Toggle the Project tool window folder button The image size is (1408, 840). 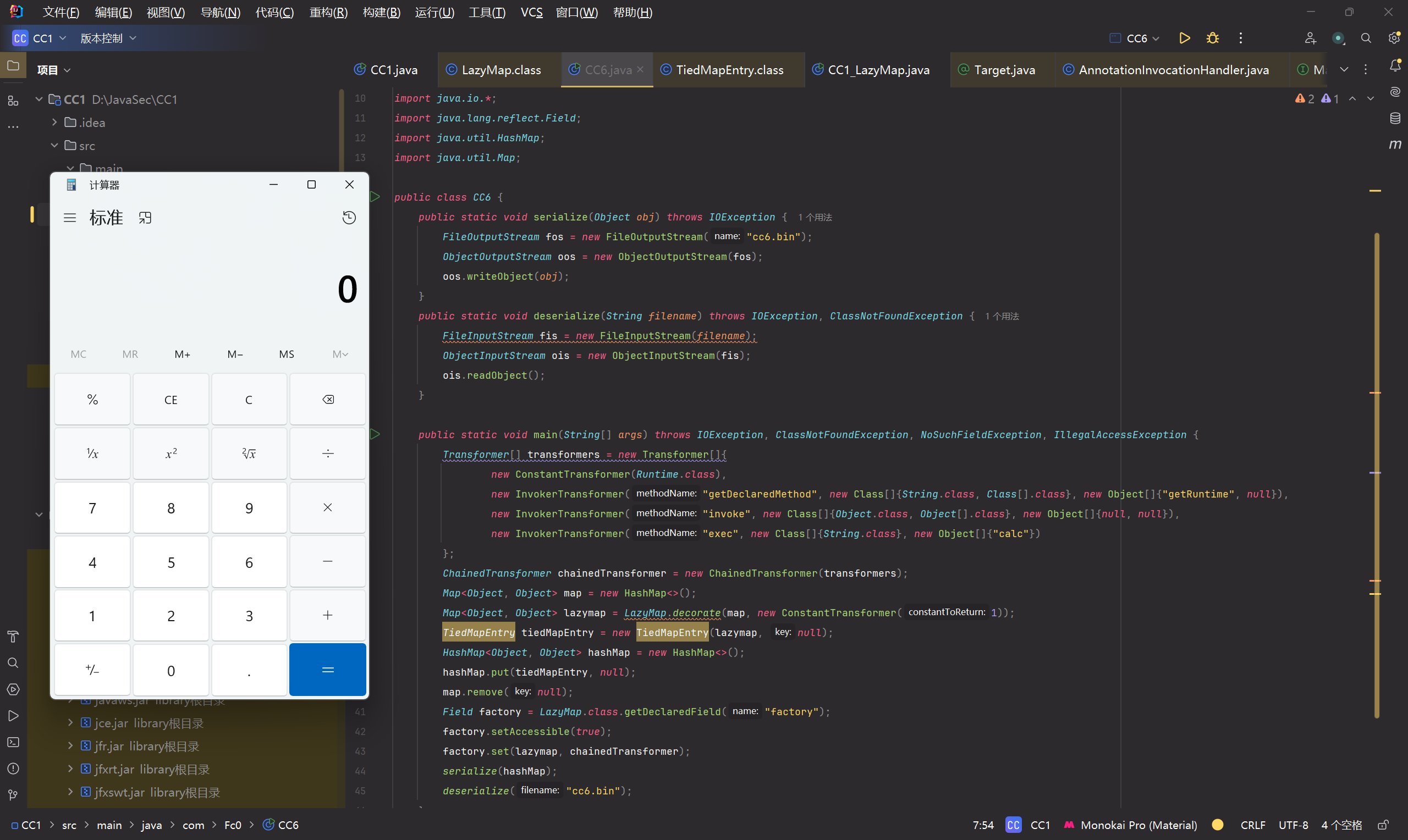(13, 65)
